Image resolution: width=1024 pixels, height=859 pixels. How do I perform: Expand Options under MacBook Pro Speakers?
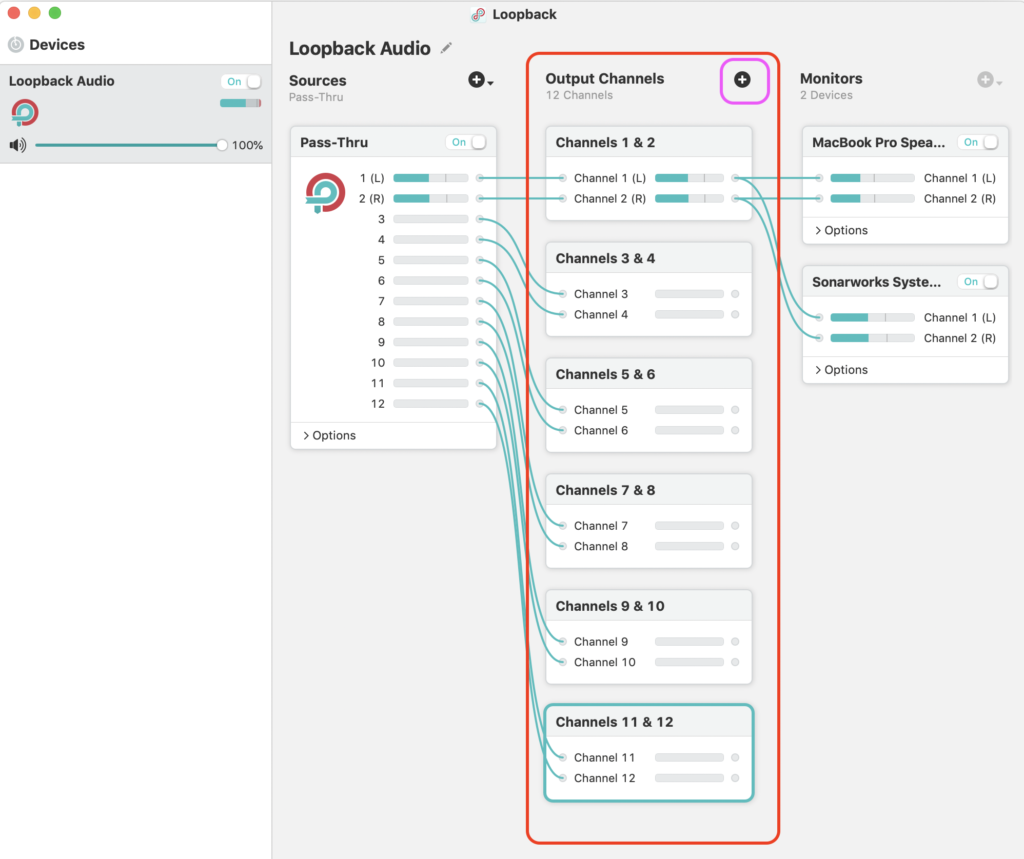click(x=841, y=231)
